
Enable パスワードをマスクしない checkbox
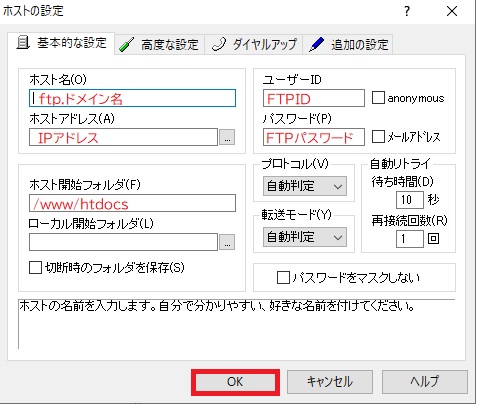coord(283,278)
